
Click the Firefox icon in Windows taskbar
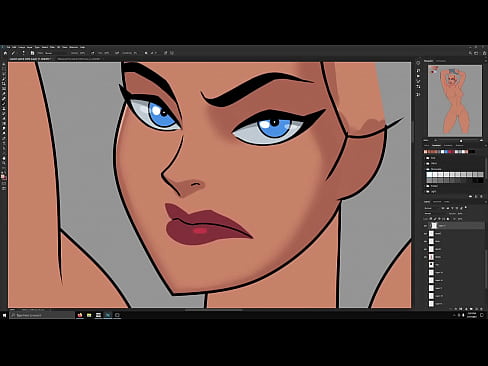click(x=80, y=315)
